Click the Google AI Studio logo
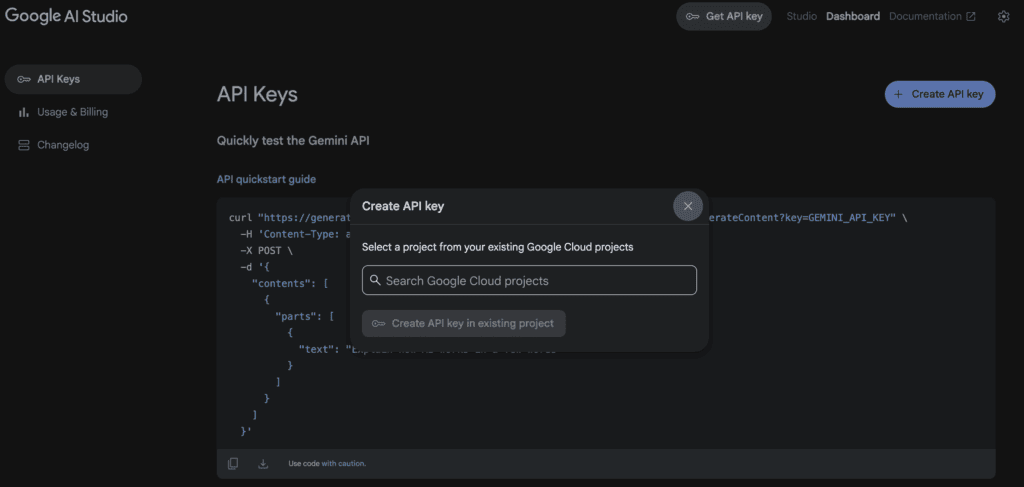1024x487 pixels. pyautogui.click(x=67, y=16)
